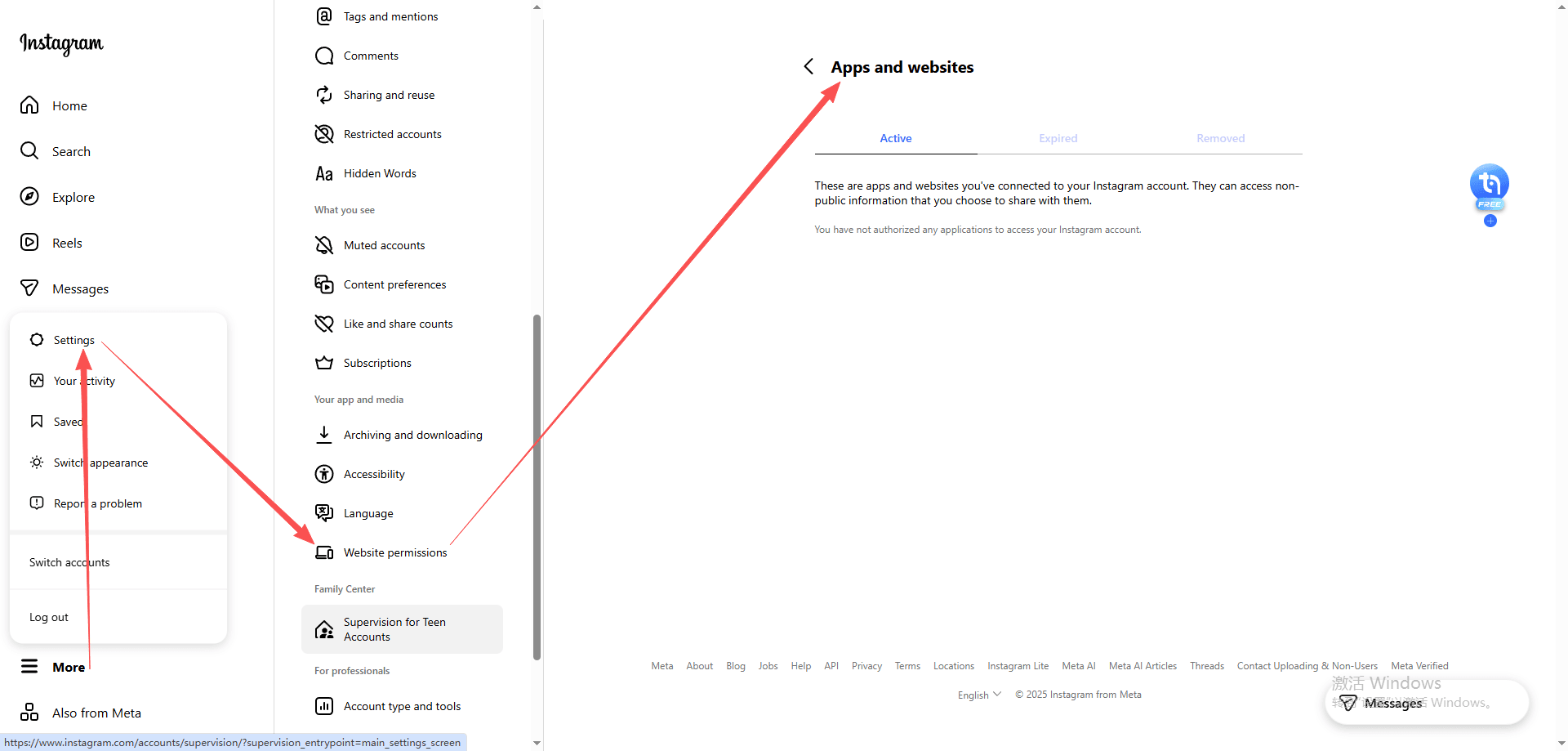Open the Meta footer link
1568x751 pixels.
[662, 666]
